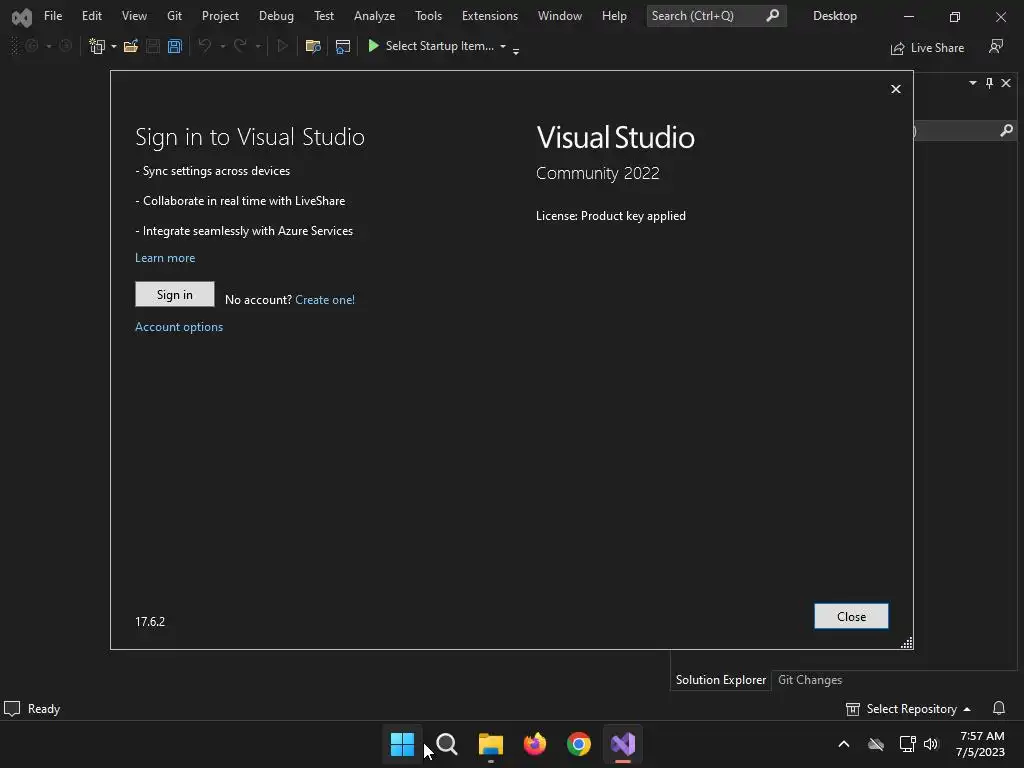Toggle the Solution Explorer auto-hide pin
The height and width of the screenshot is (768, 1024).
pos(989,83)
